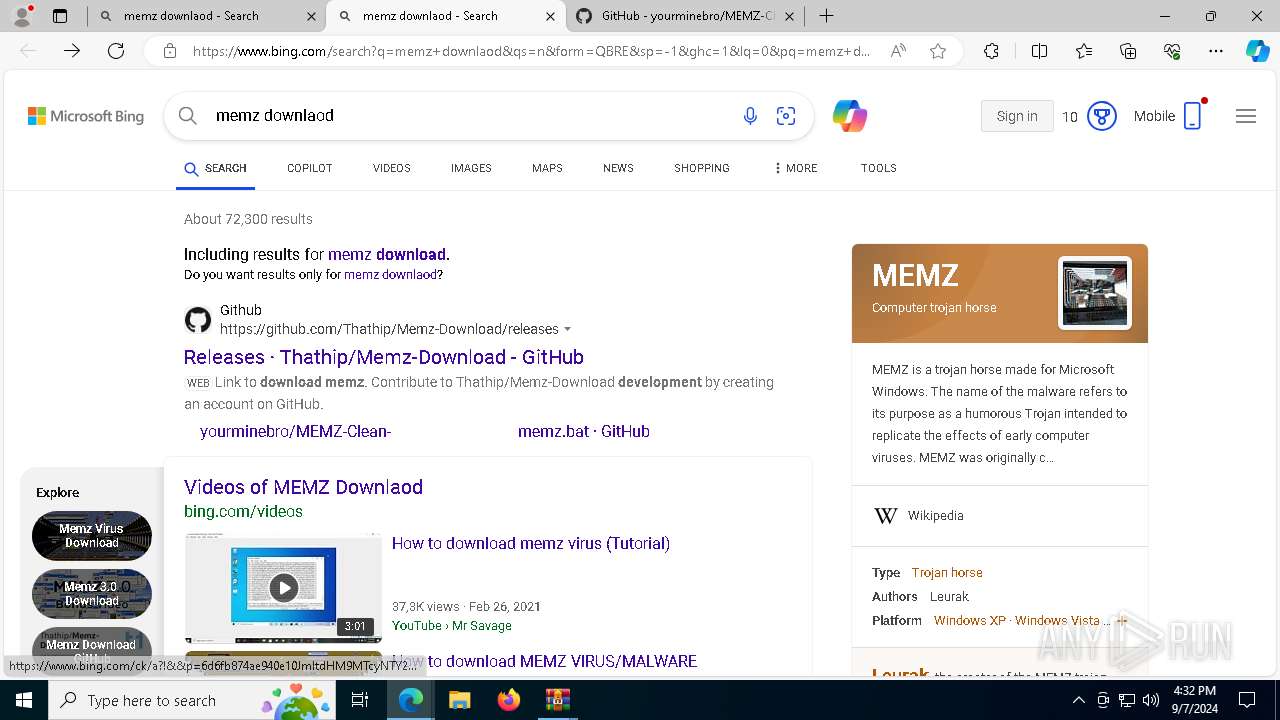This screenshot has height=720, width=1280.
Task: Open yourminebro/MEMZ-Clean- sublink
Action: (295, 431)
